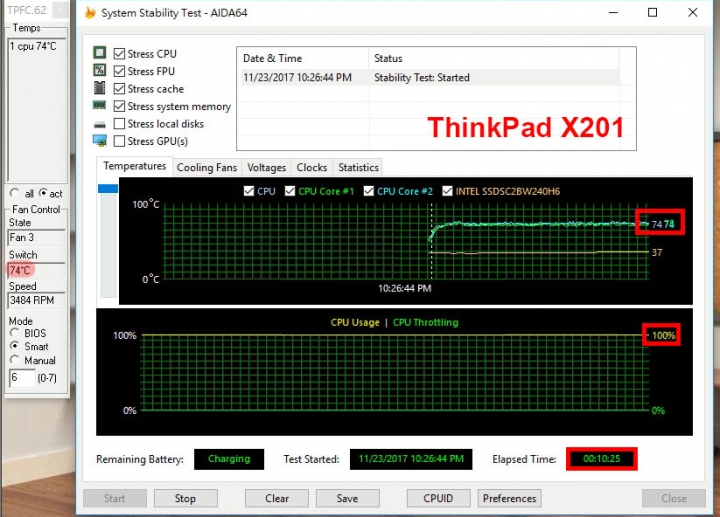Uncheck the Stress cache checkbox
The width and height of the screenshot is (720, 517).
(x=119, y=89)
